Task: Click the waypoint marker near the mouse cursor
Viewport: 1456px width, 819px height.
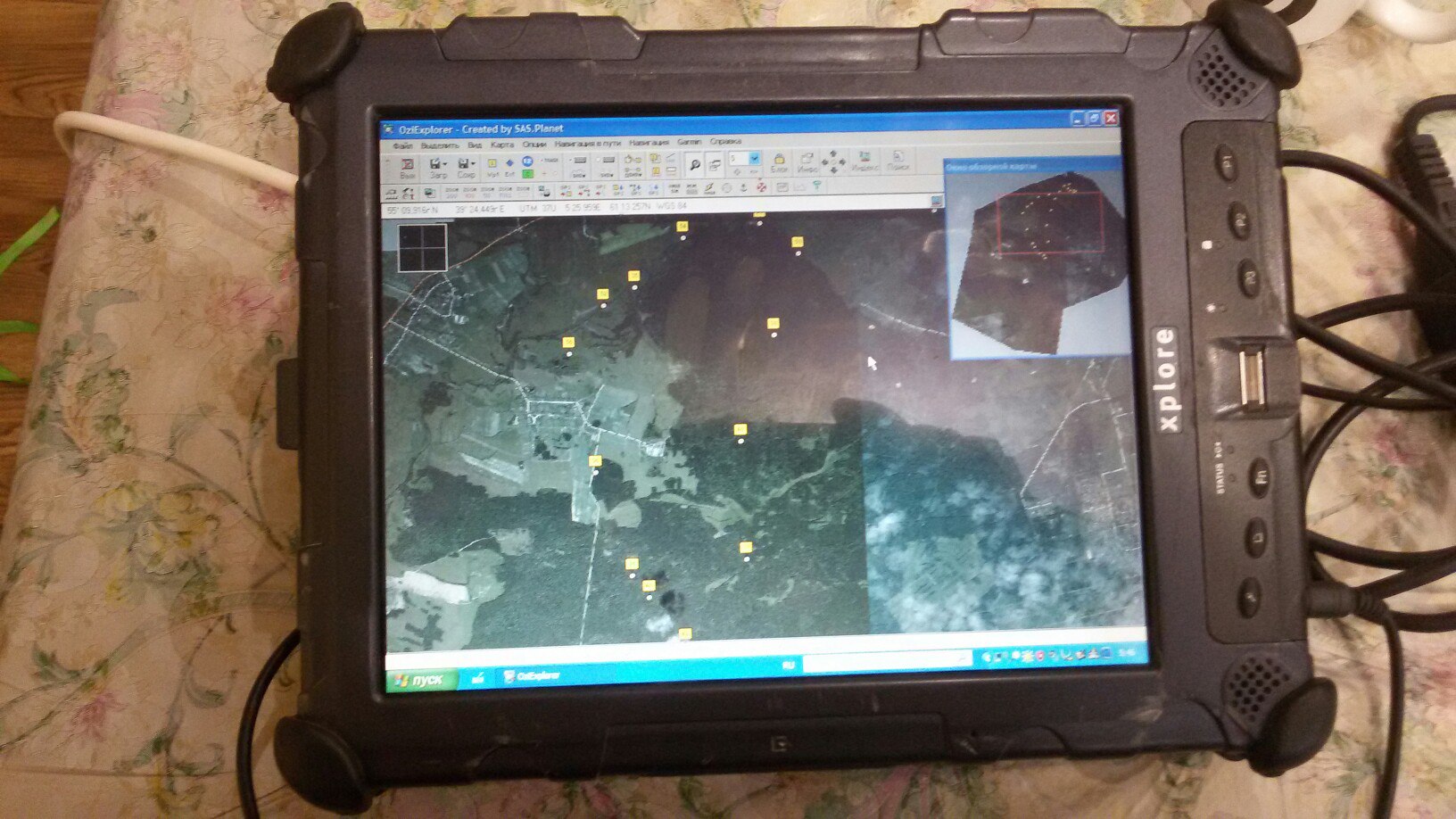Action: 773,324
